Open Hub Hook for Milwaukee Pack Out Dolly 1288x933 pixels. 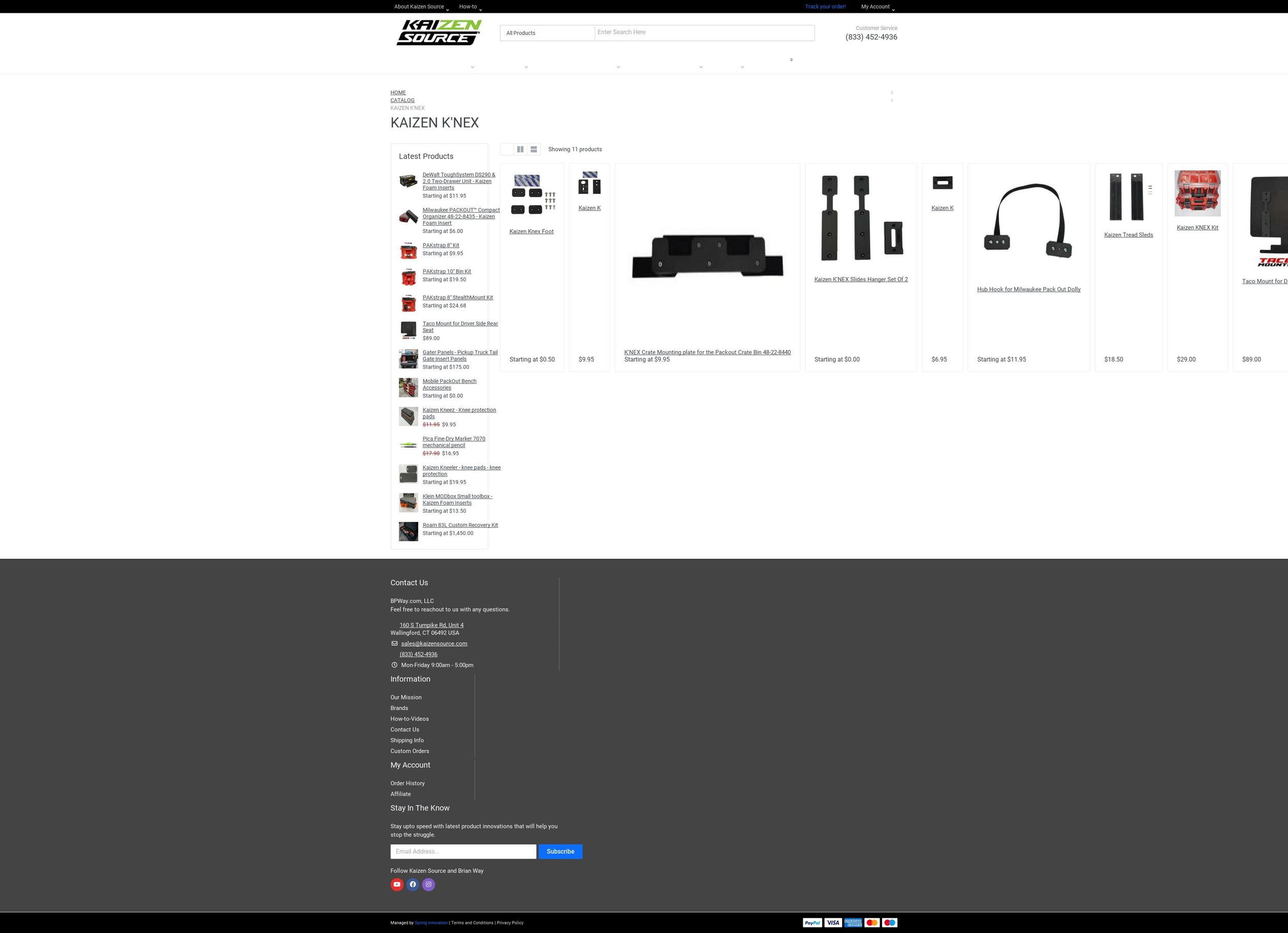(1028, 290)
